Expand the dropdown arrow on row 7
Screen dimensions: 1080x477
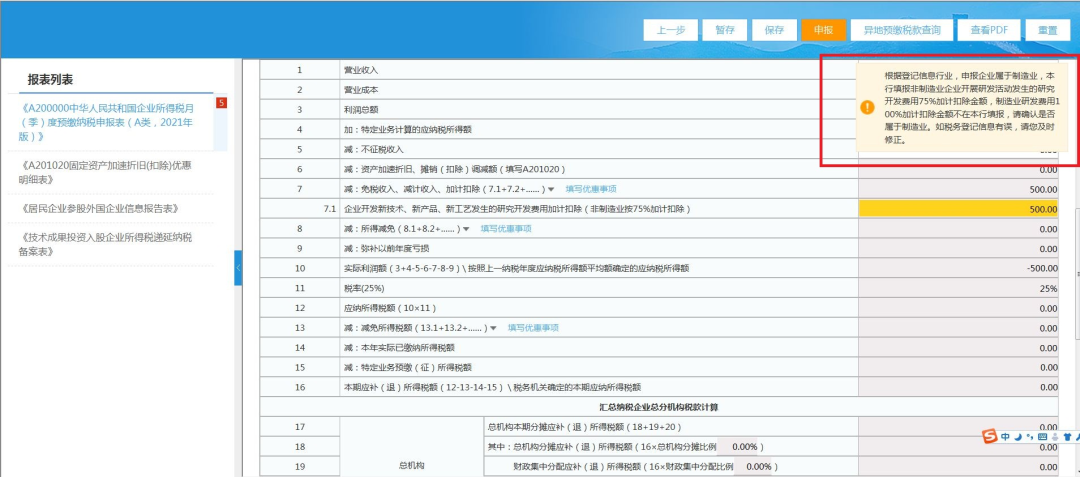[551, 189]
